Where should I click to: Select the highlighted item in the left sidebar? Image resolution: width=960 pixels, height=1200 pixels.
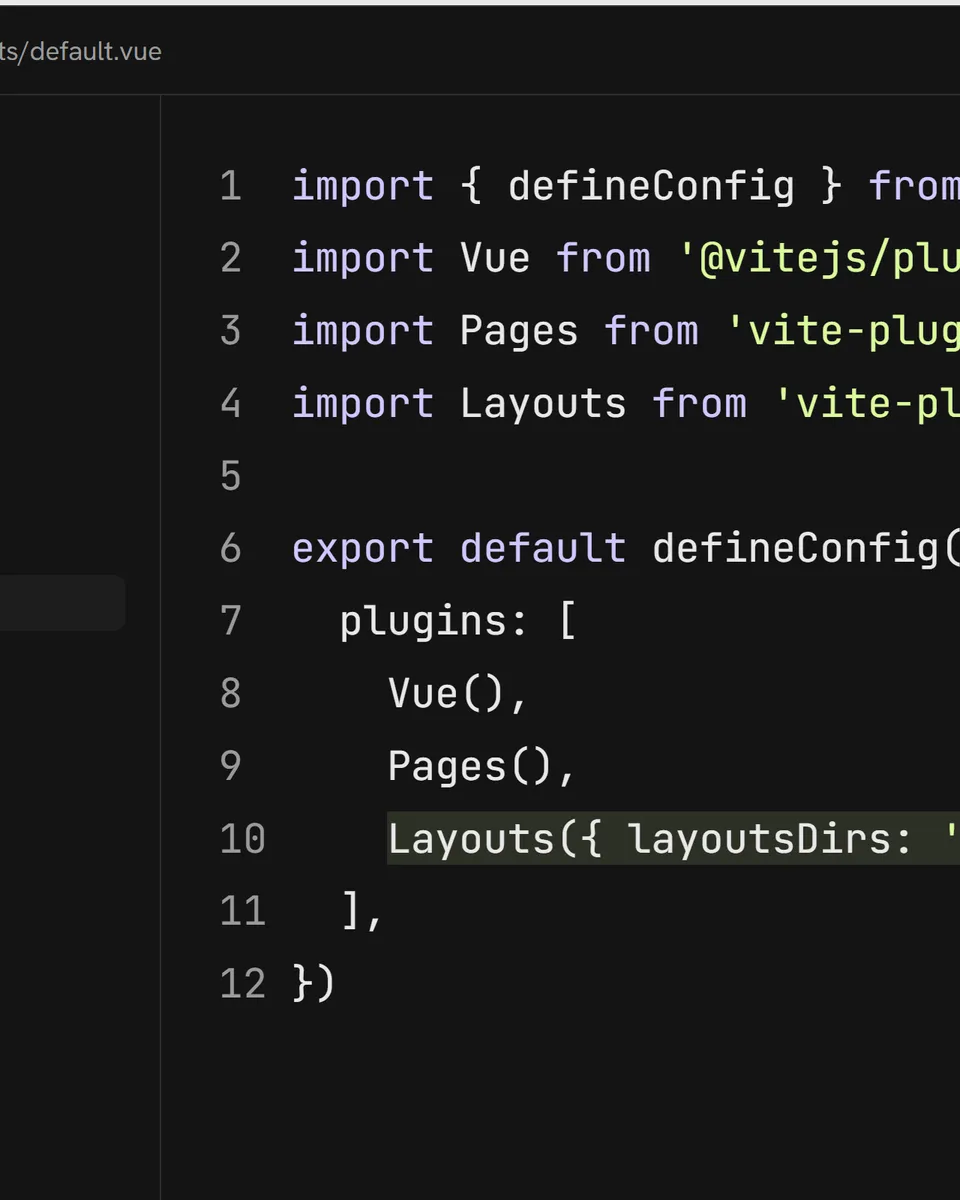pos(62,602)
